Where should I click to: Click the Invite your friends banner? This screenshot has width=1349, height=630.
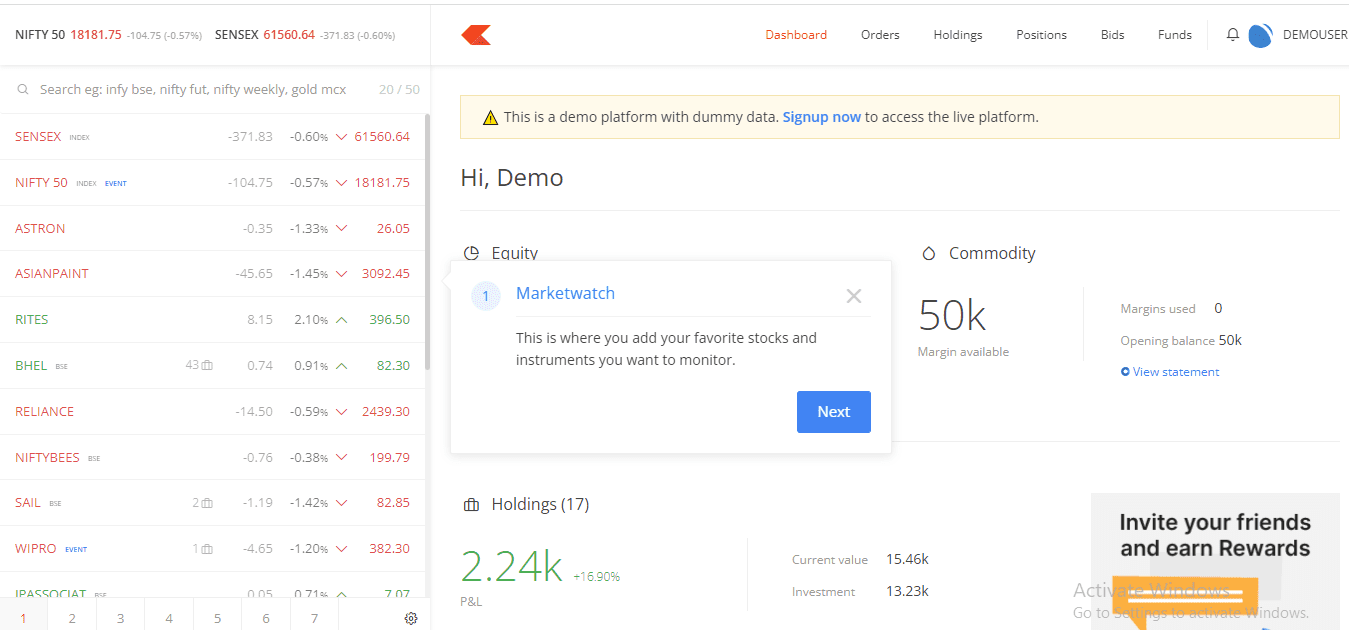point(1215,561)
